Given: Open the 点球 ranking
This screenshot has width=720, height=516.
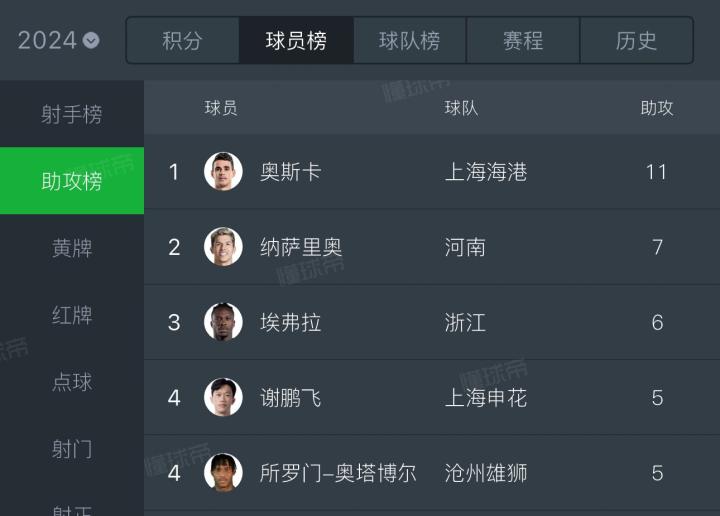Looking at the screenshot, I should click(x=72, y=382).
